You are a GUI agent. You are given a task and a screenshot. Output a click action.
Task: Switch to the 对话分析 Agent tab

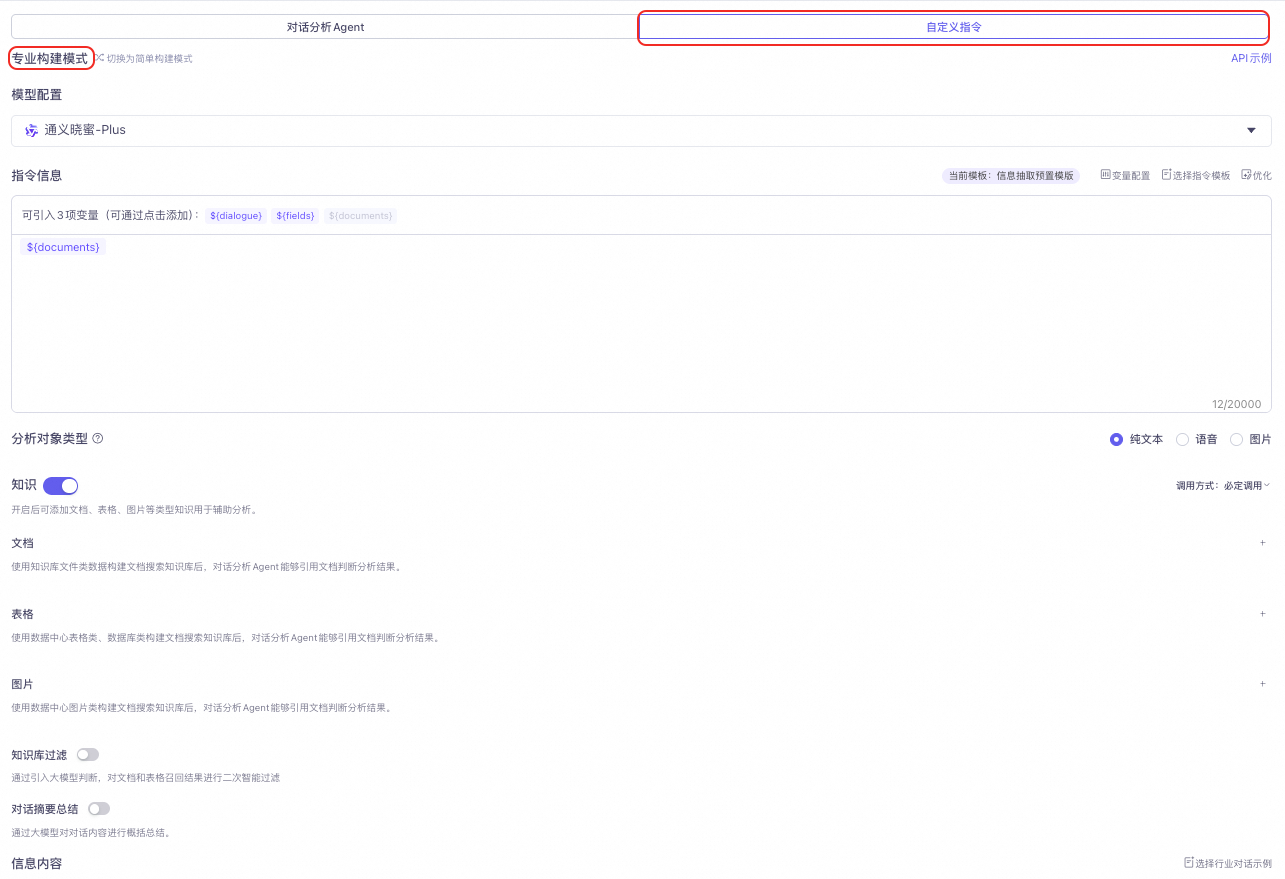pos(325,27)
